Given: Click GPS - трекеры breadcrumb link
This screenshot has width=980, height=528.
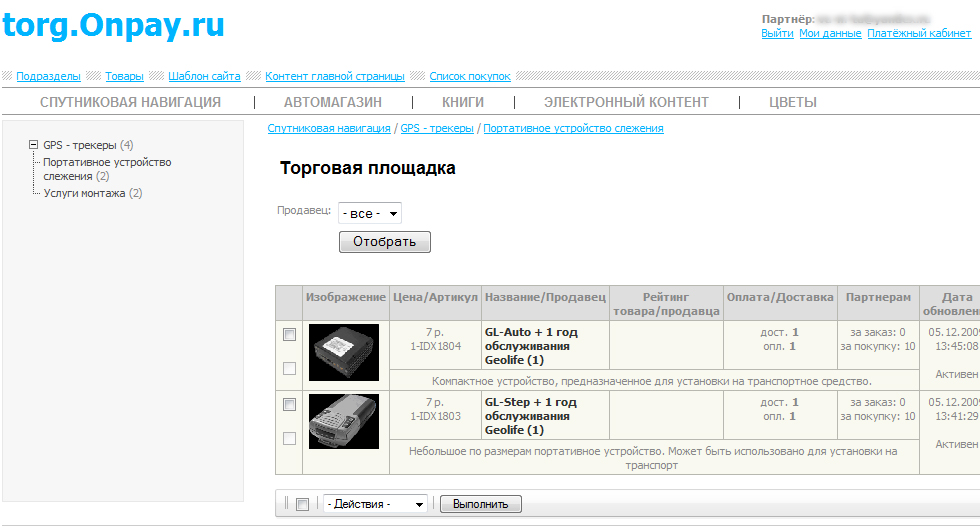Looking at the screenshot, I should click(437, 128).
